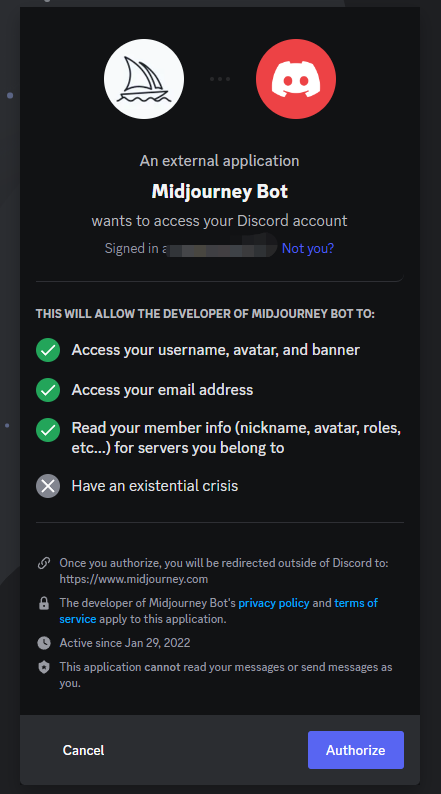Screen dimensions: 441x794
Task: Click the gray X beside existential crisis
Action: pyautogui.click(x=48, y=486)
